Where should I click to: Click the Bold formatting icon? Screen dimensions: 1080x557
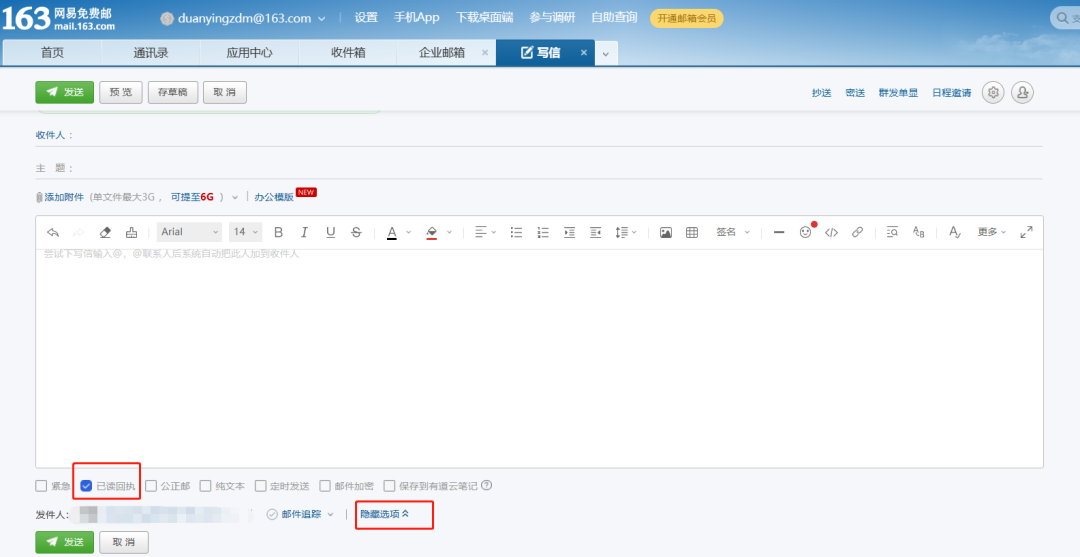tap(279, 232)
